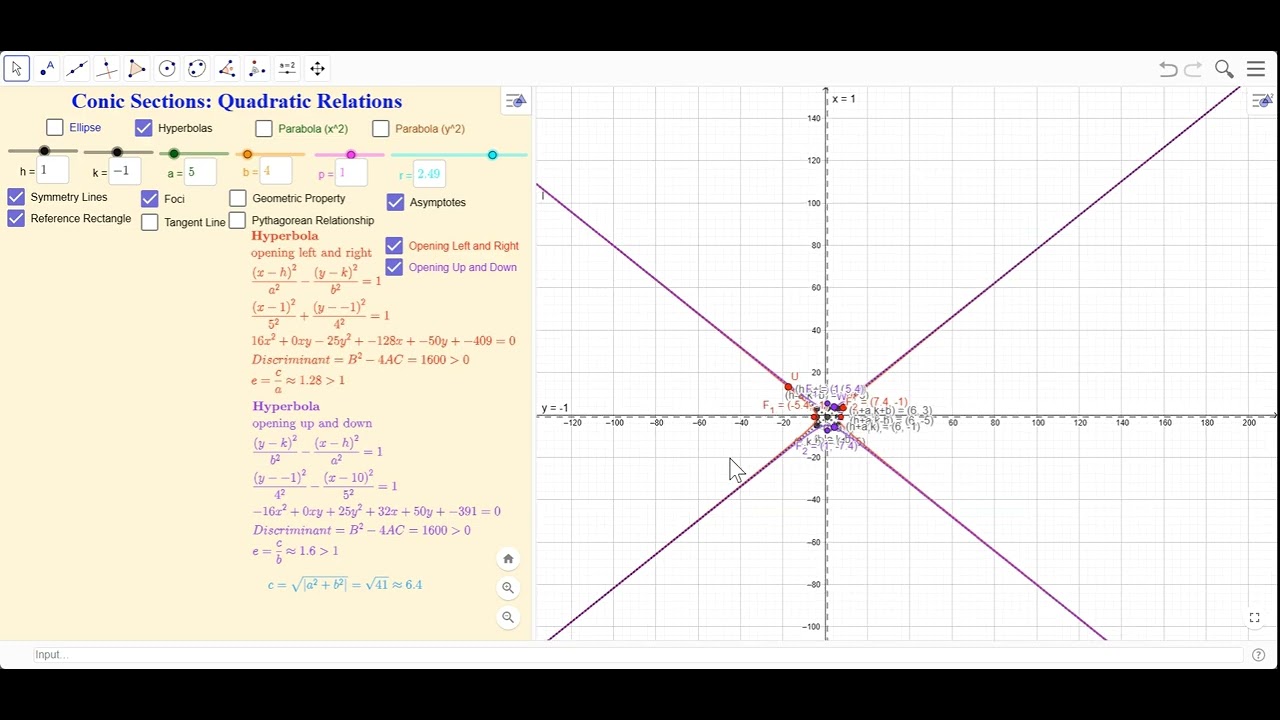Open the search magnifier

coord(1224,69)
